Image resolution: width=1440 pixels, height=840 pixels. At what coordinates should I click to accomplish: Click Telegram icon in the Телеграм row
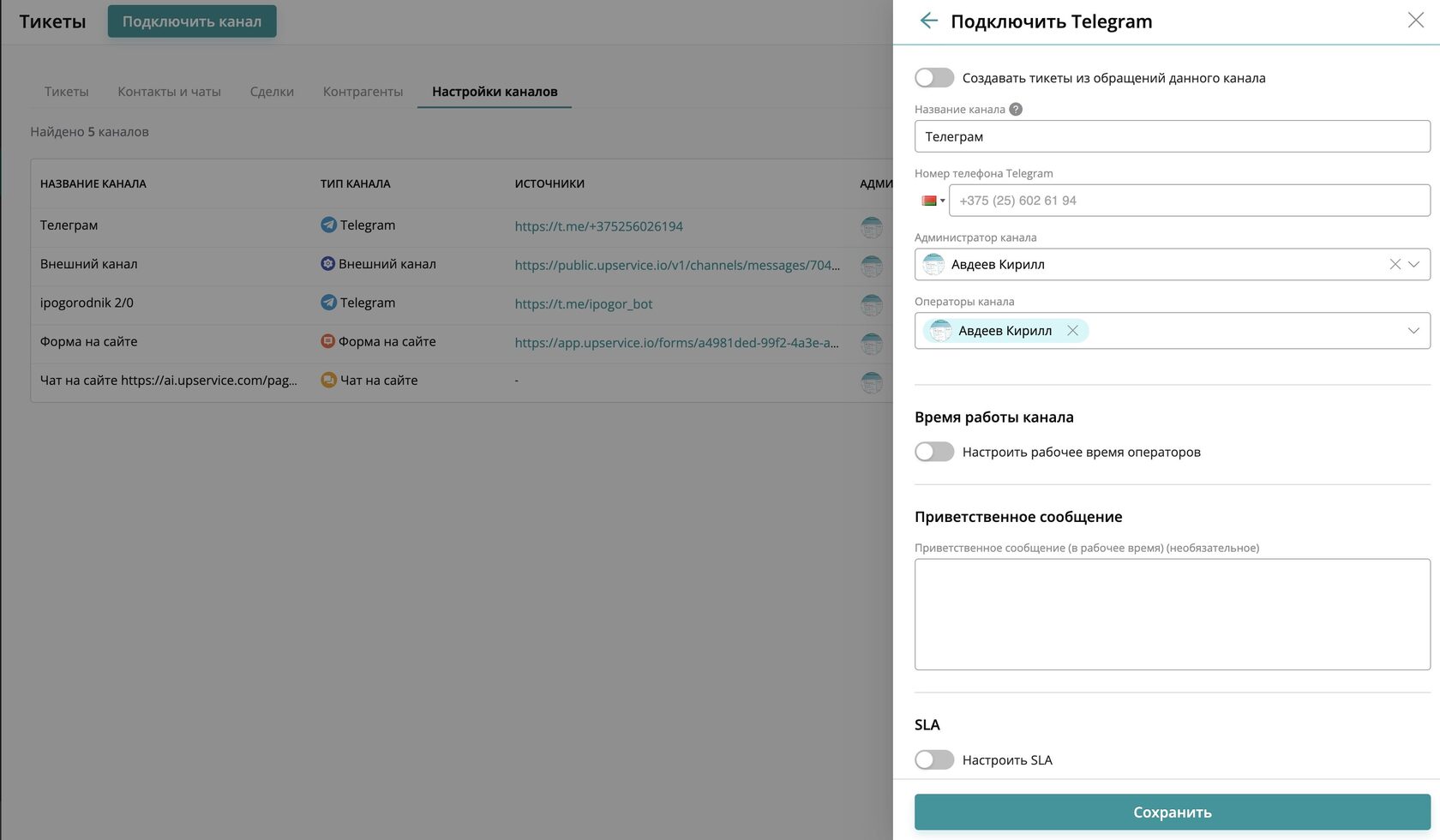click(328, 225)
